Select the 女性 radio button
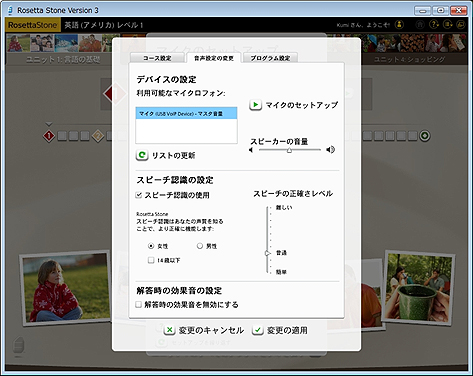Screen dimensions: 473x376 151,246
